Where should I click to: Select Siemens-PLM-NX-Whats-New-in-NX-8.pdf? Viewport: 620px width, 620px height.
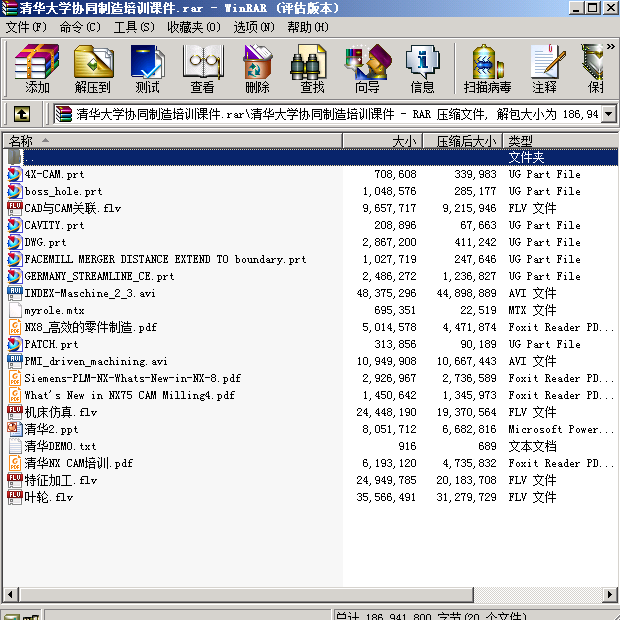(x=133, y=378)
